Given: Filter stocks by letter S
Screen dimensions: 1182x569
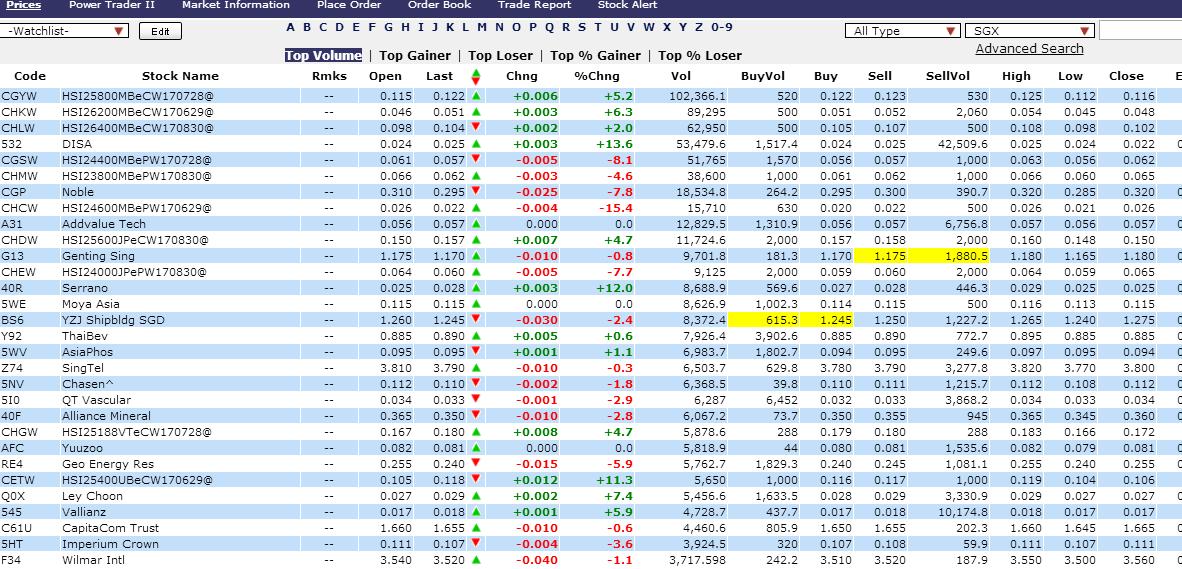Looking at the screenshot, I should (580, 27).
